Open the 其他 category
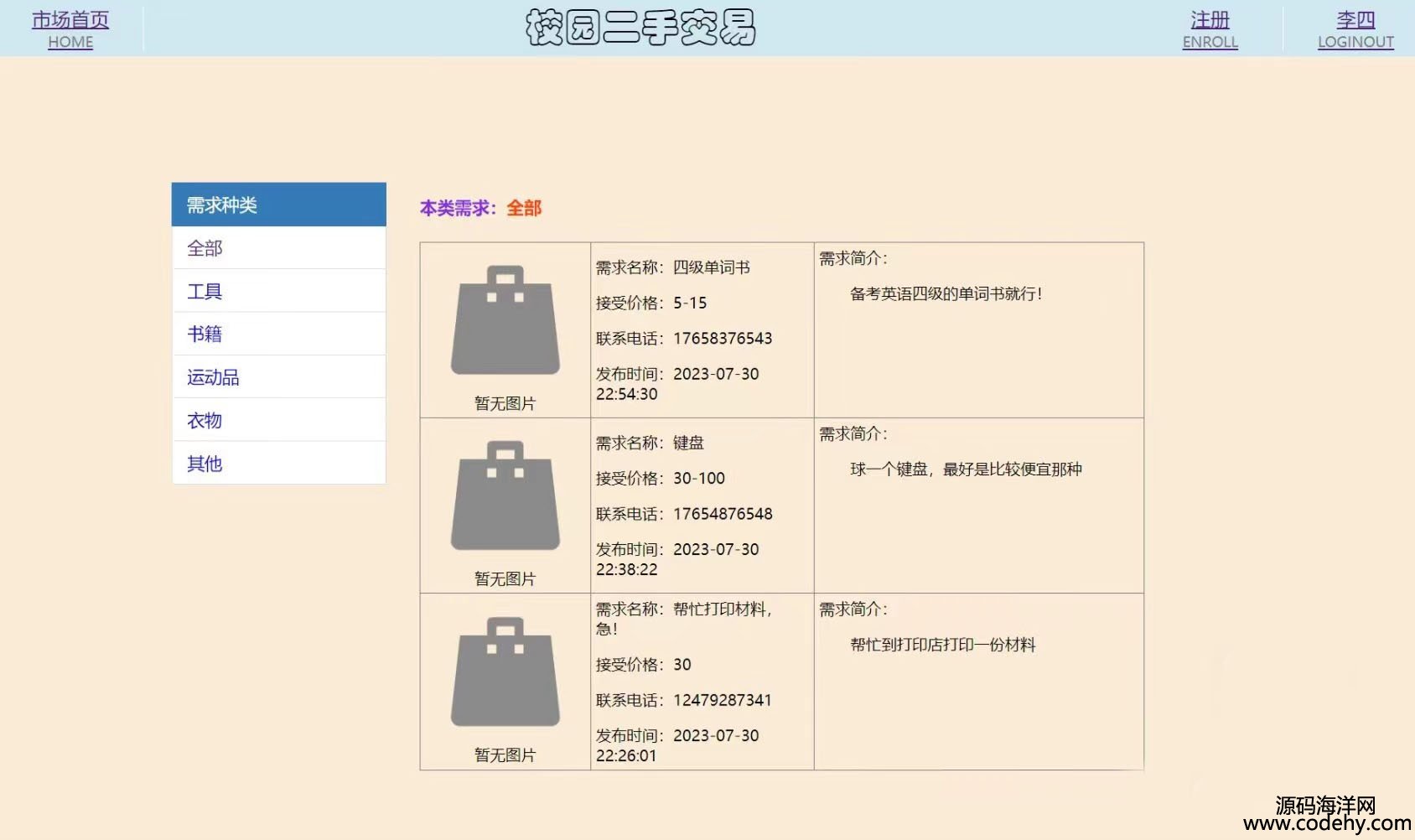 point(205,464)
